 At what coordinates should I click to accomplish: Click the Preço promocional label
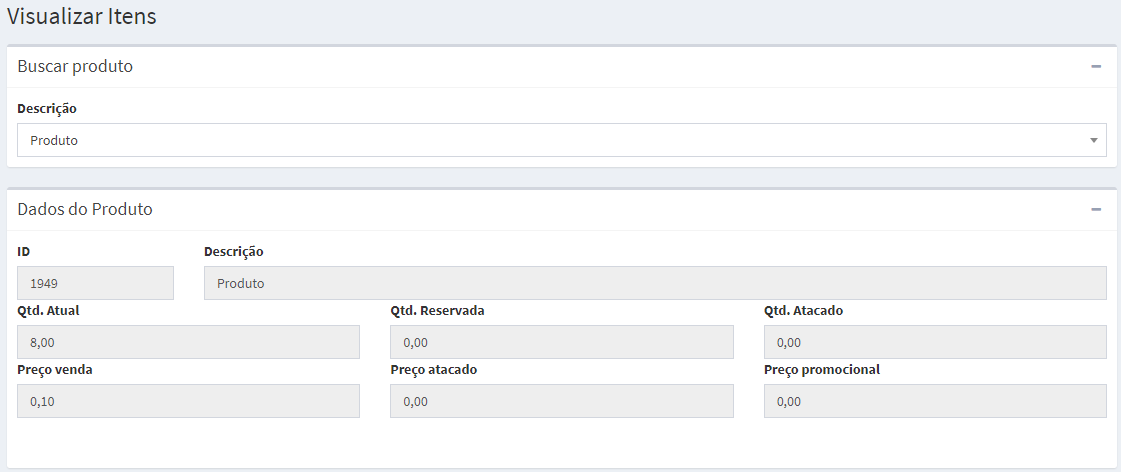click(x=821, y=369)
